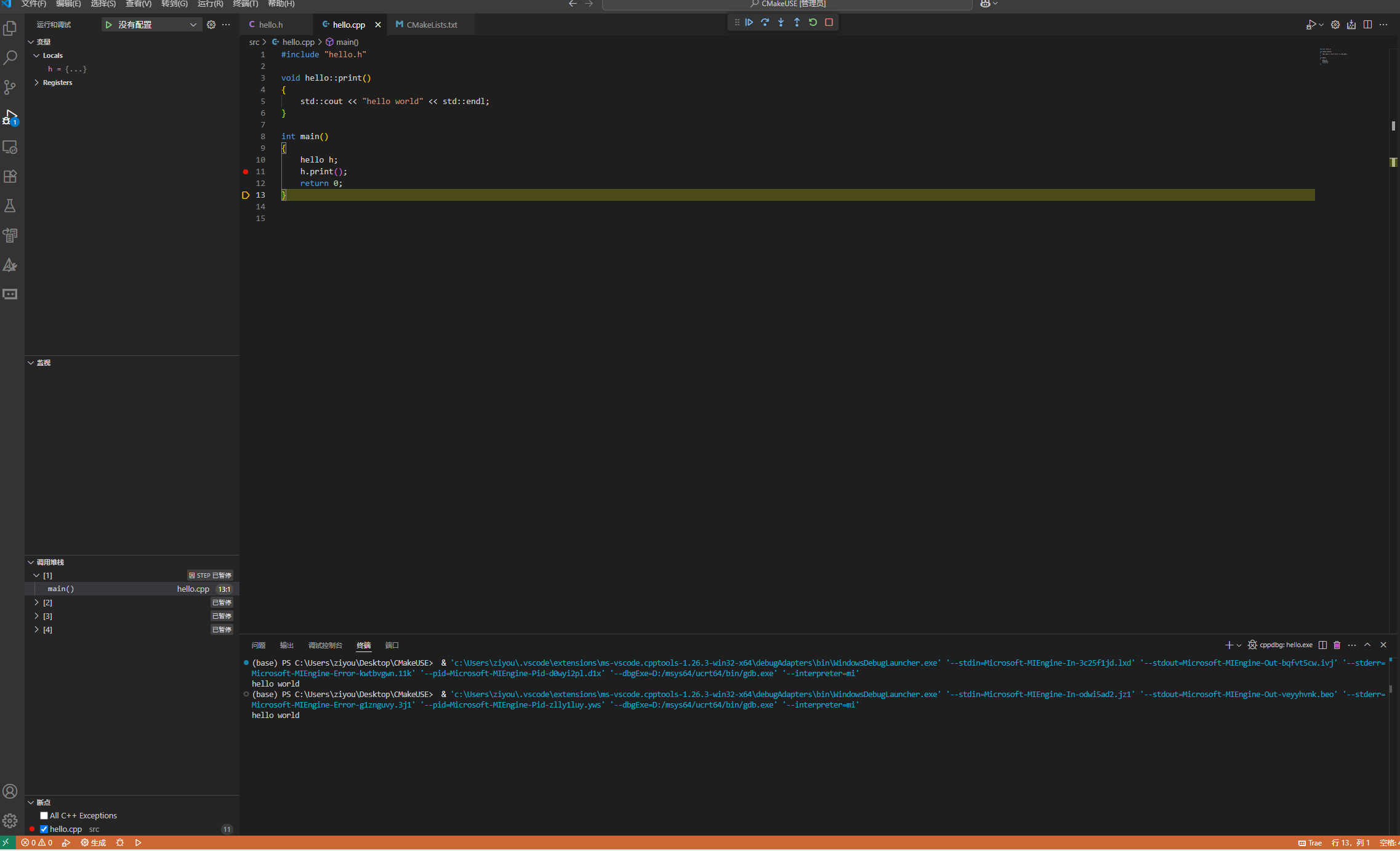The width and height of the screenshot is (1400, 851).
Task: Enable All C++ Exceptions breakpoint checkbox
Action: (x=44, y=815)
